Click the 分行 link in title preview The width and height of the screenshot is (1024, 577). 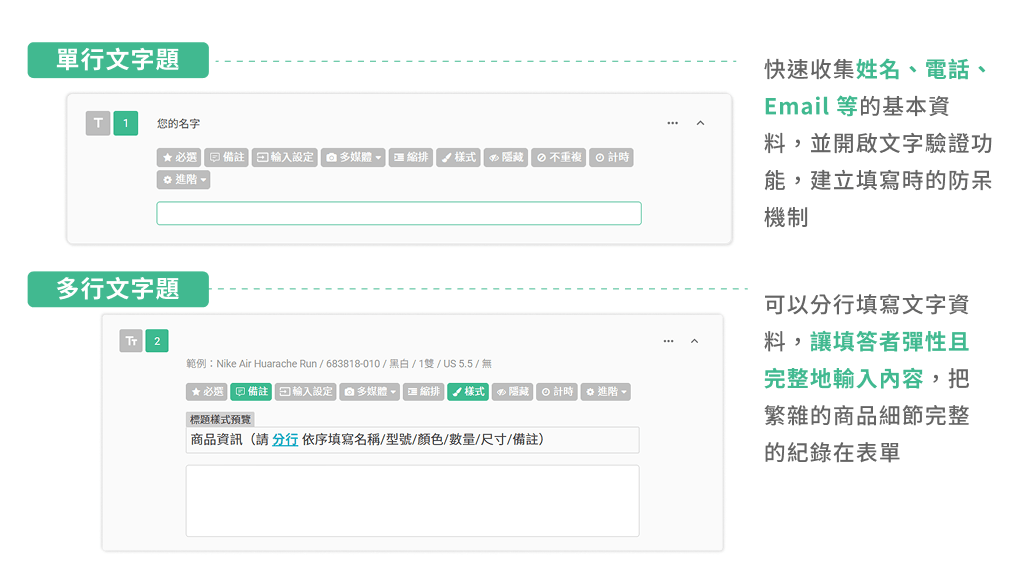pyautogui.click(x=285, y=439)
